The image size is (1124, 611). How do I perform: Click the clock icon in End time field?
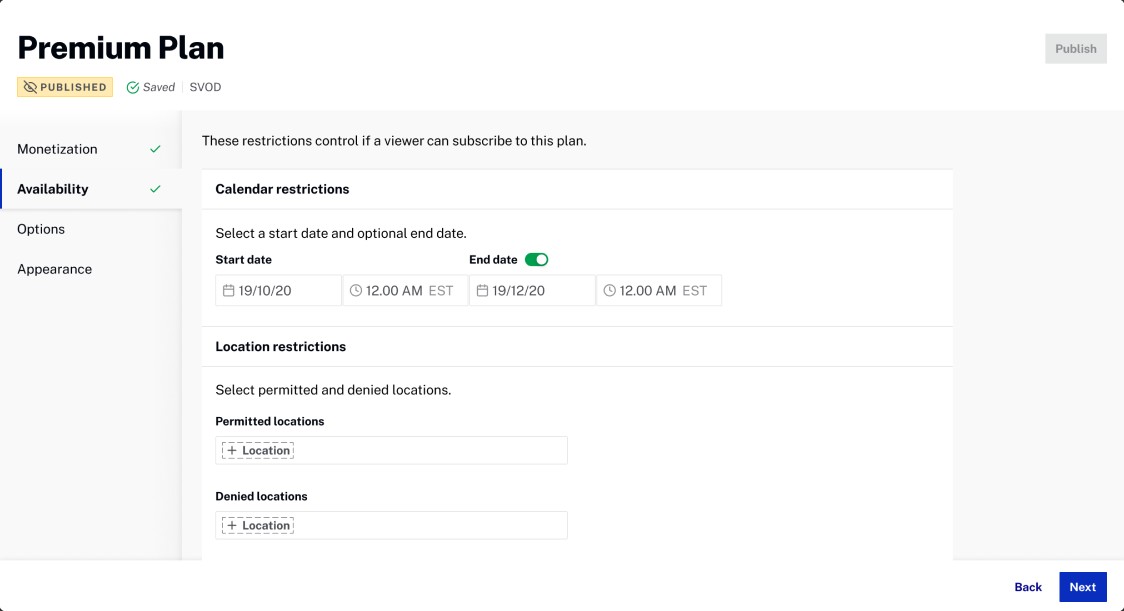609,290
